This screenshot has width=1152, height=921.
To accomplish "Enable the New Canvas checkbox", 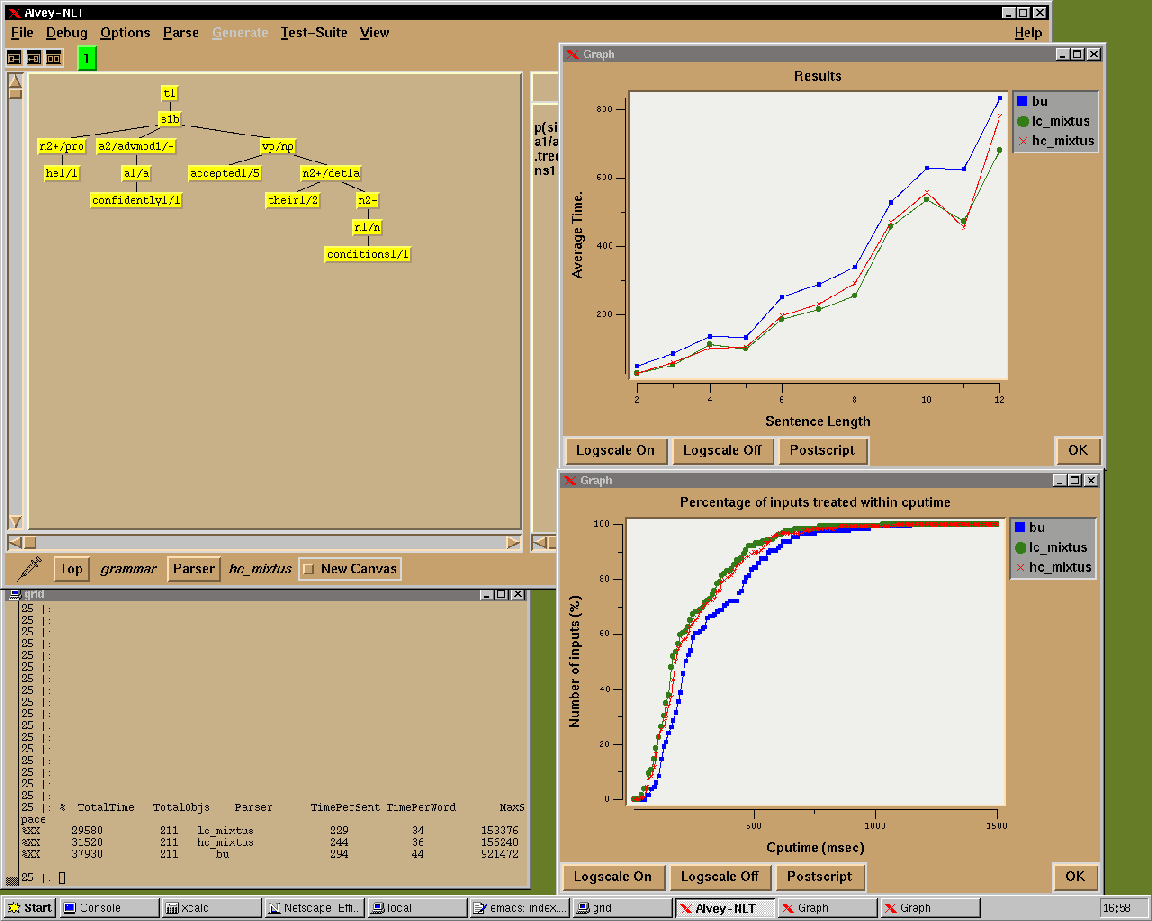I will click(309, 569).
